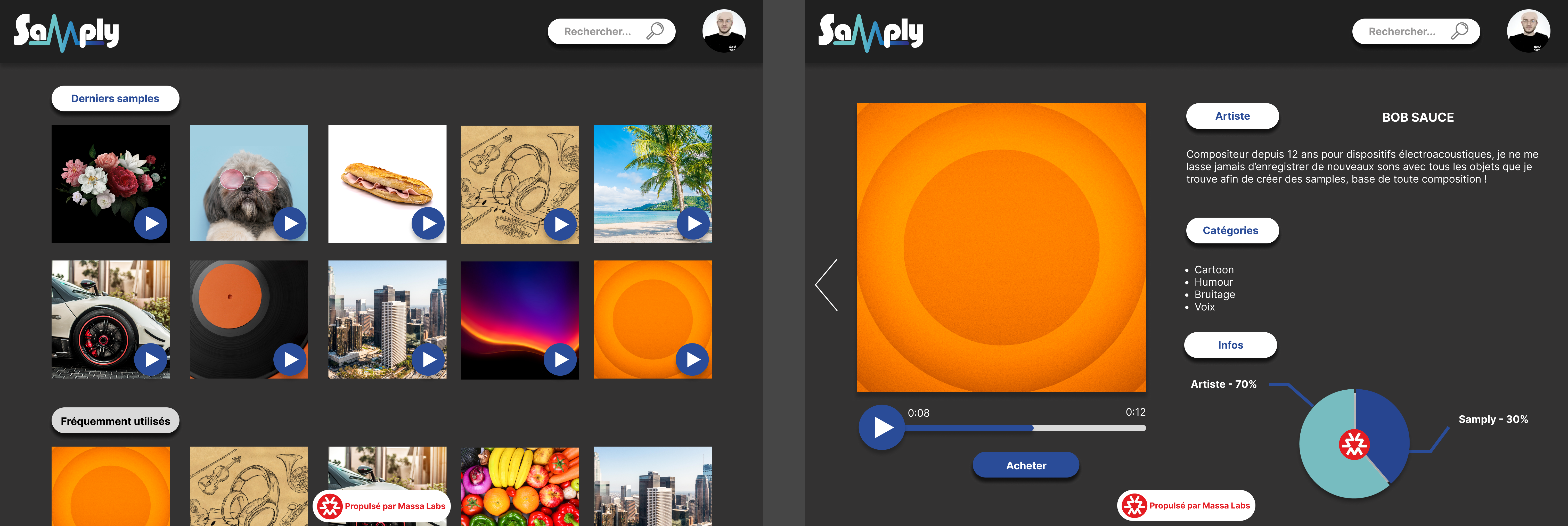Play the white sports car sample

coord(151,360)
